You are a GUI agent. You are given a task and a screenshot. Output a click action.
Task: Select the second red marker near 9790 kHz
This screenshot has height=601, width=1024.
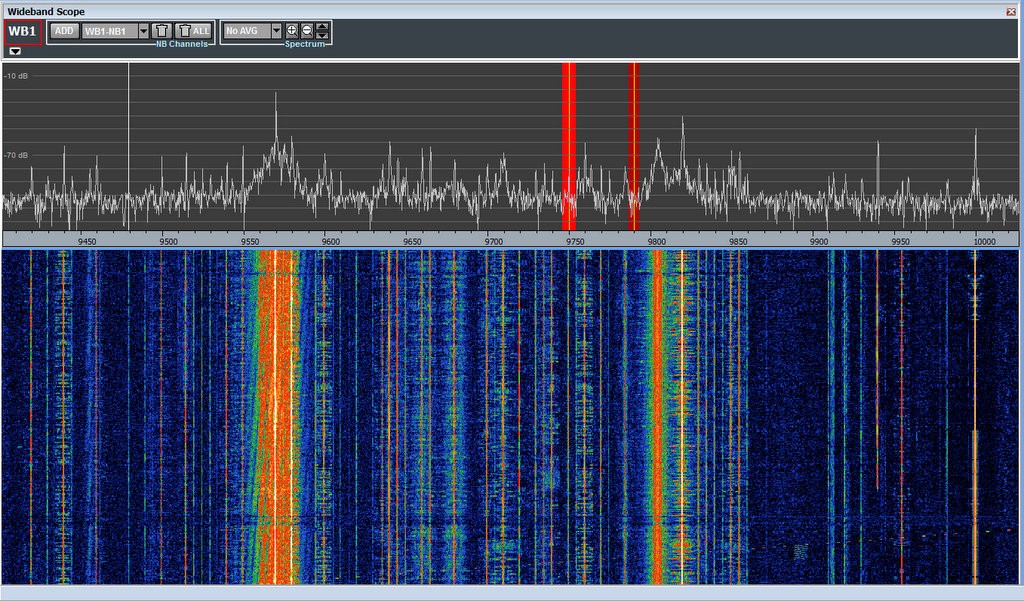tap(633, 150)
